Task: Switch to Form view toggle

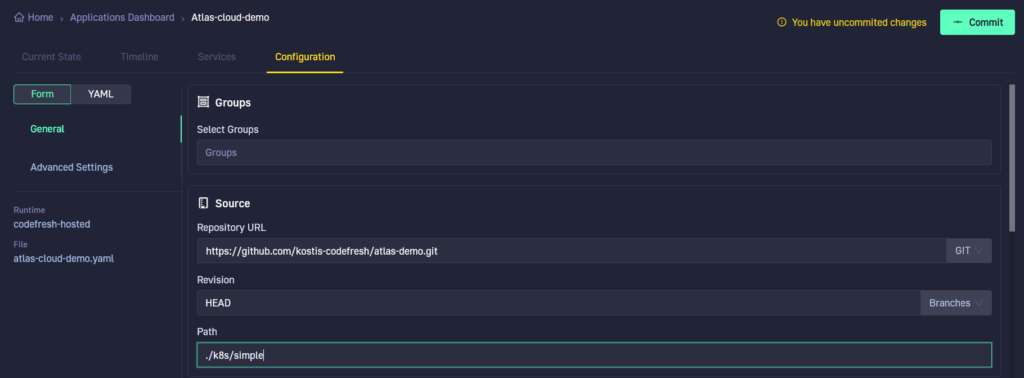Action: [42, 94]
